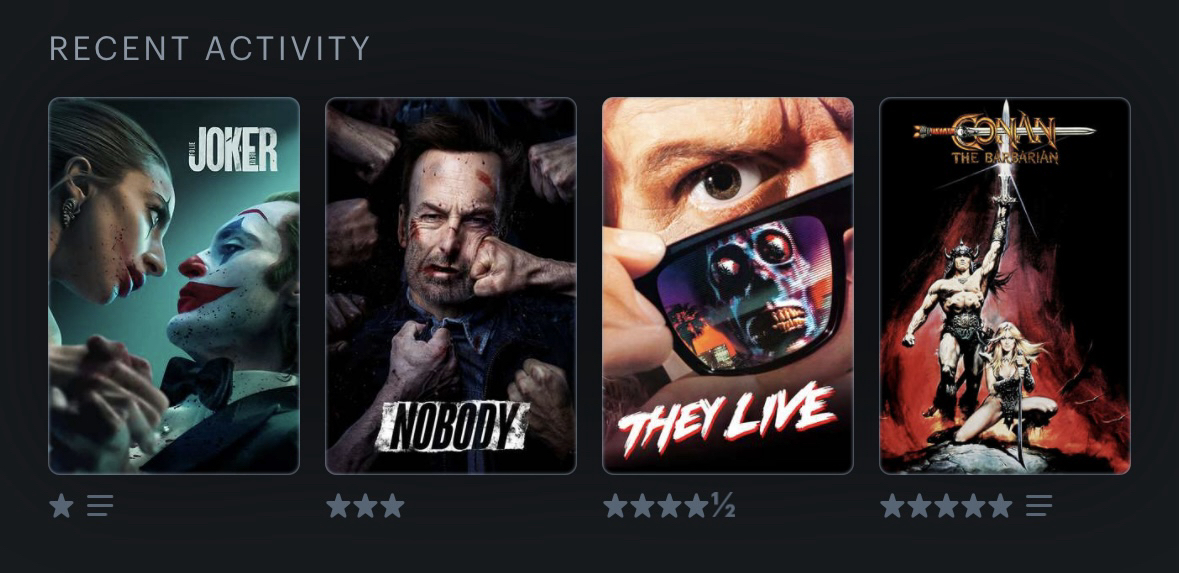Click the NOBODY title text on the poster
The height and width of the screenshot is (573, 1179).
(452, 426)
